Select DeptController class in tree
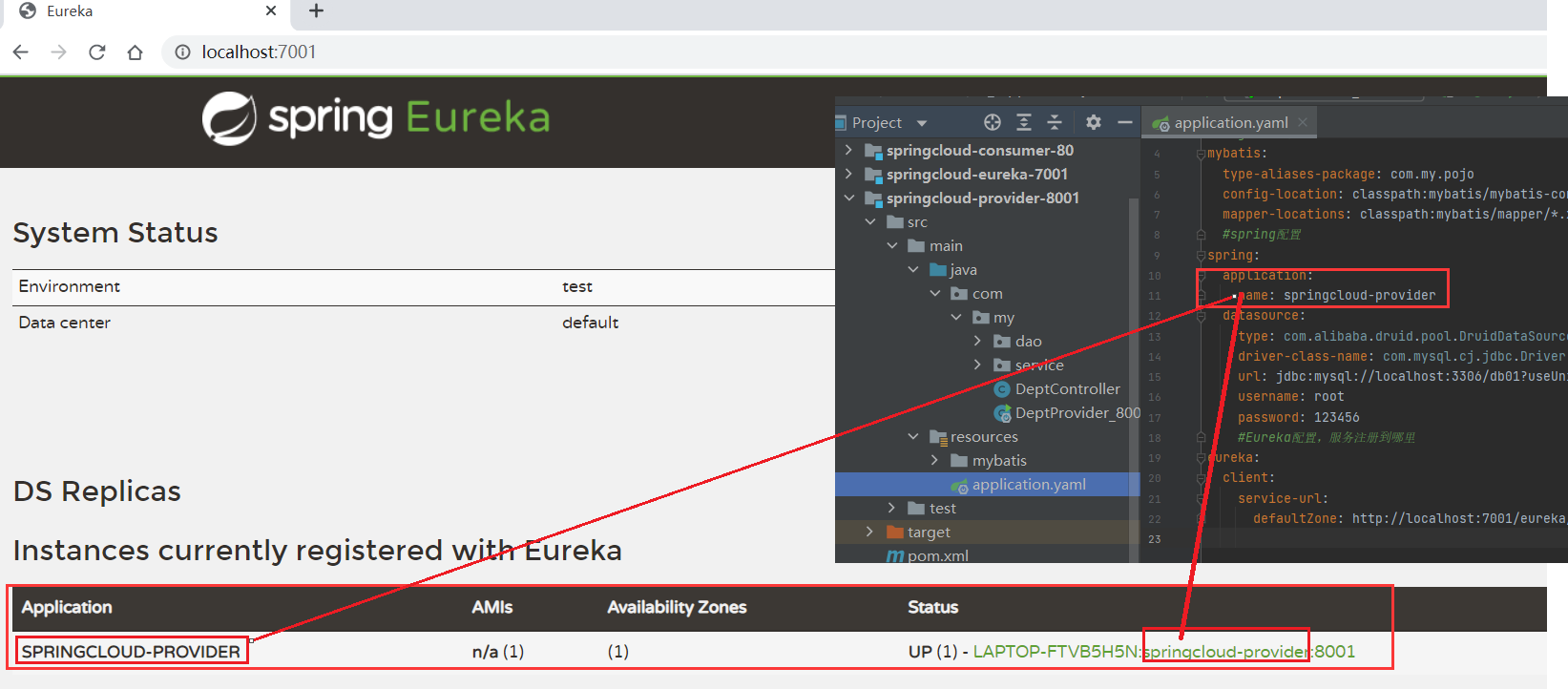 [1056, 388]
